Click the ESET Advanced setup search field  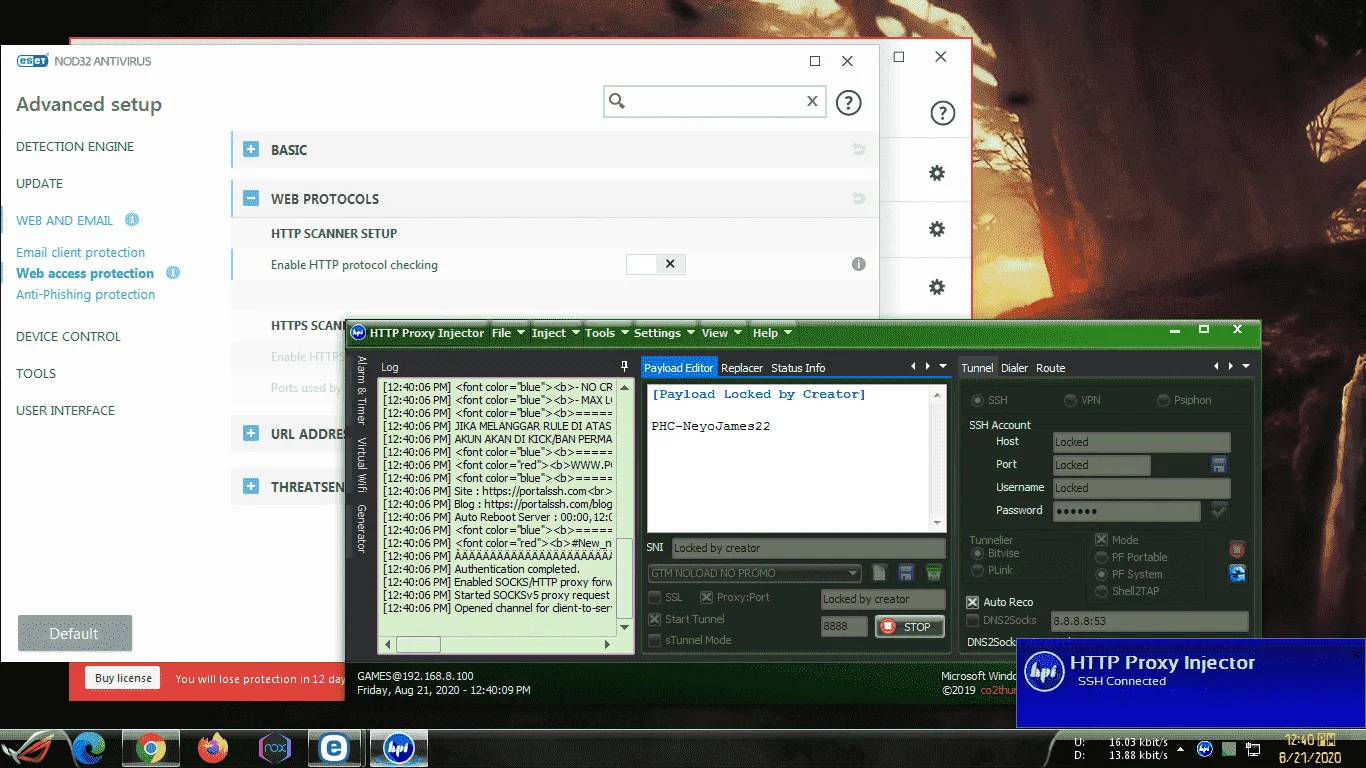pos(715,101)
